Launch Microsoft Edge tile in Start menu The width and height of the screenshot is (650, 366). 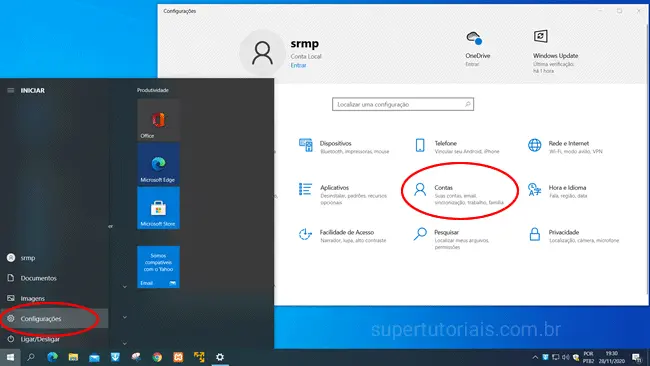[158, 164]
